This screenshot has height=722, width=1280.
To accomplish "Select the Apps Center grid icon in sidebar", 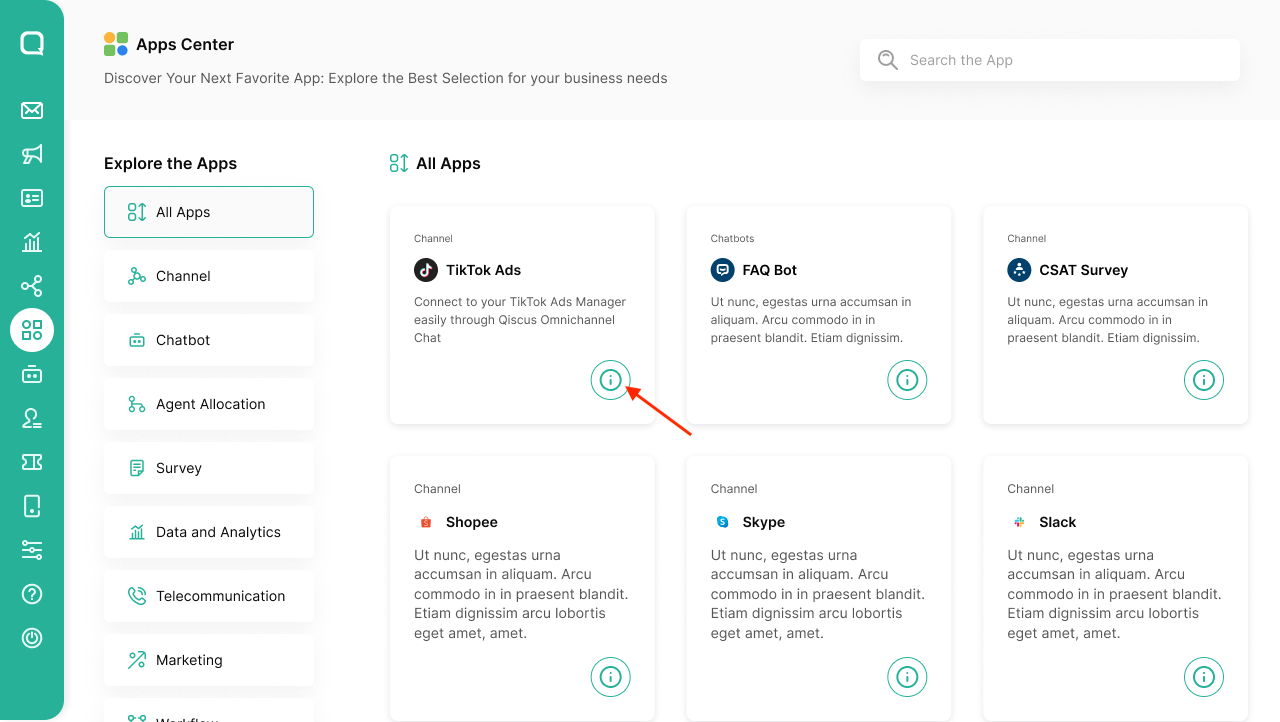I will point(32,330).
